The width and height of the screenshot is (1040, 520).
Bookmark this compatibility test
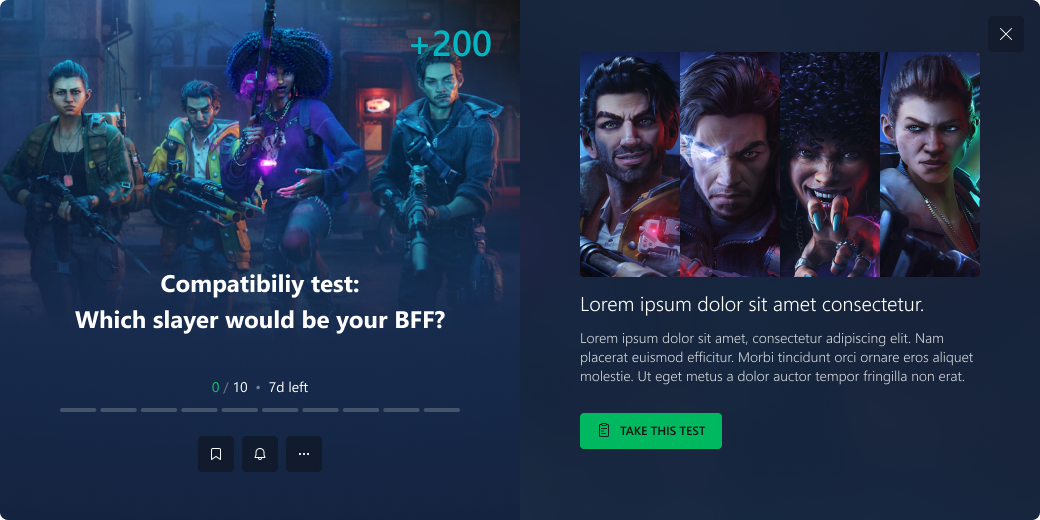tap(216, 454)
